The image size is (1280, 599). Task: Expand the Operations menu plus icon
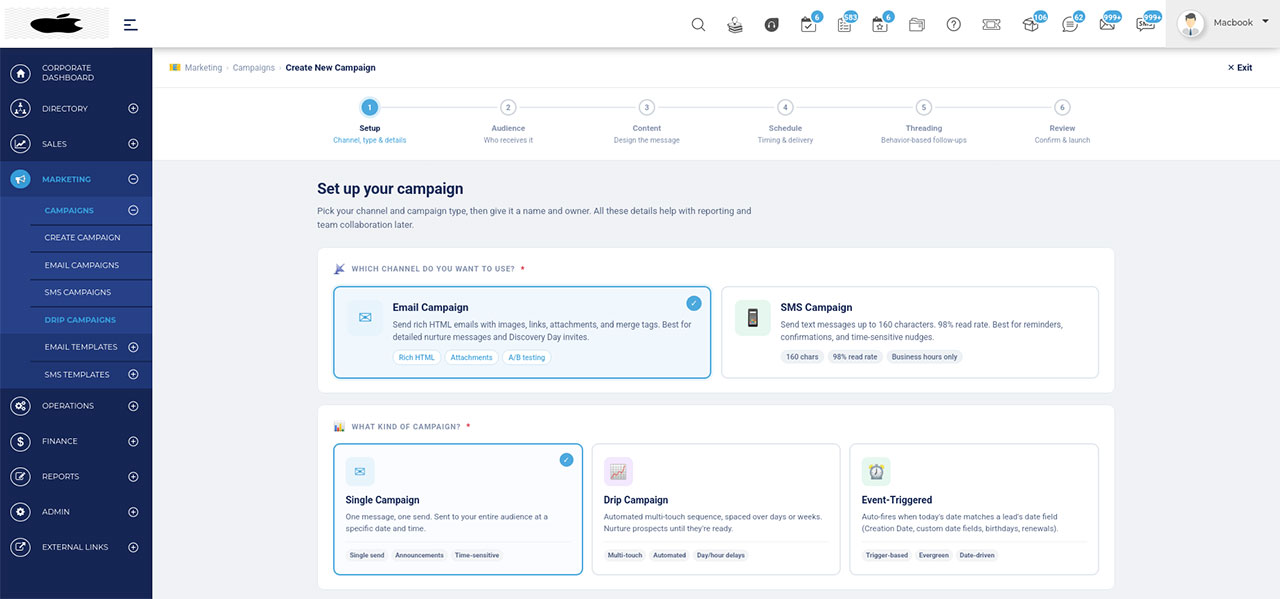click(133, 406)
